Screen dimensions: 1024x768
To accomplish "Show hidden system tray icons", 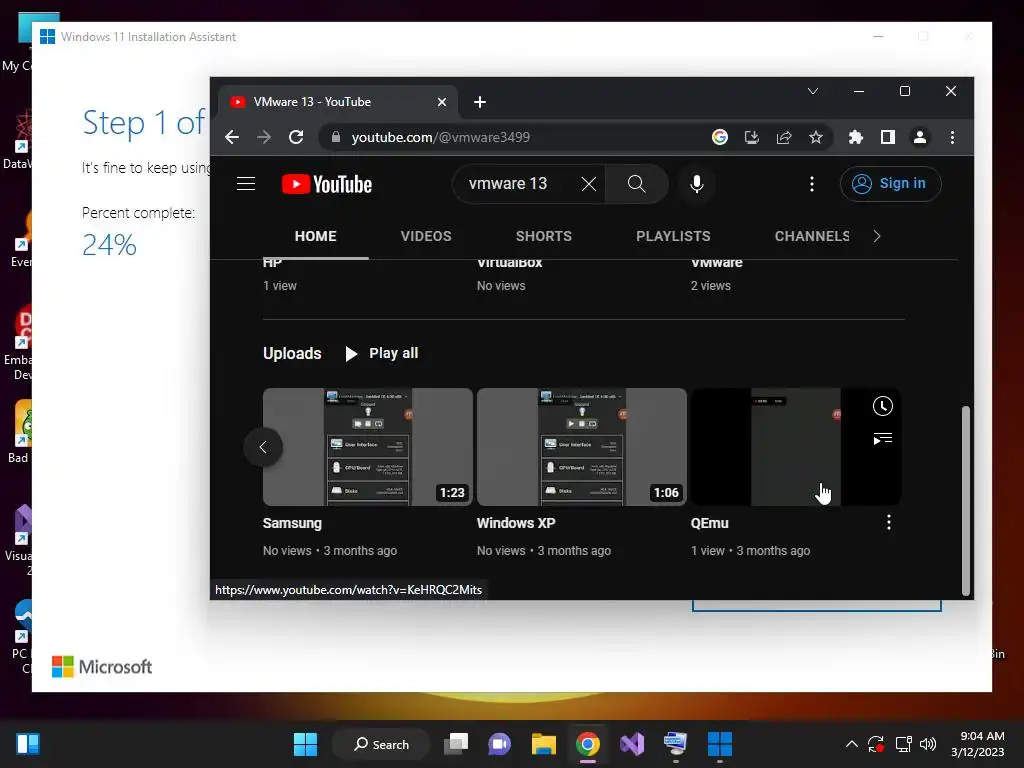I will (852, 744).
